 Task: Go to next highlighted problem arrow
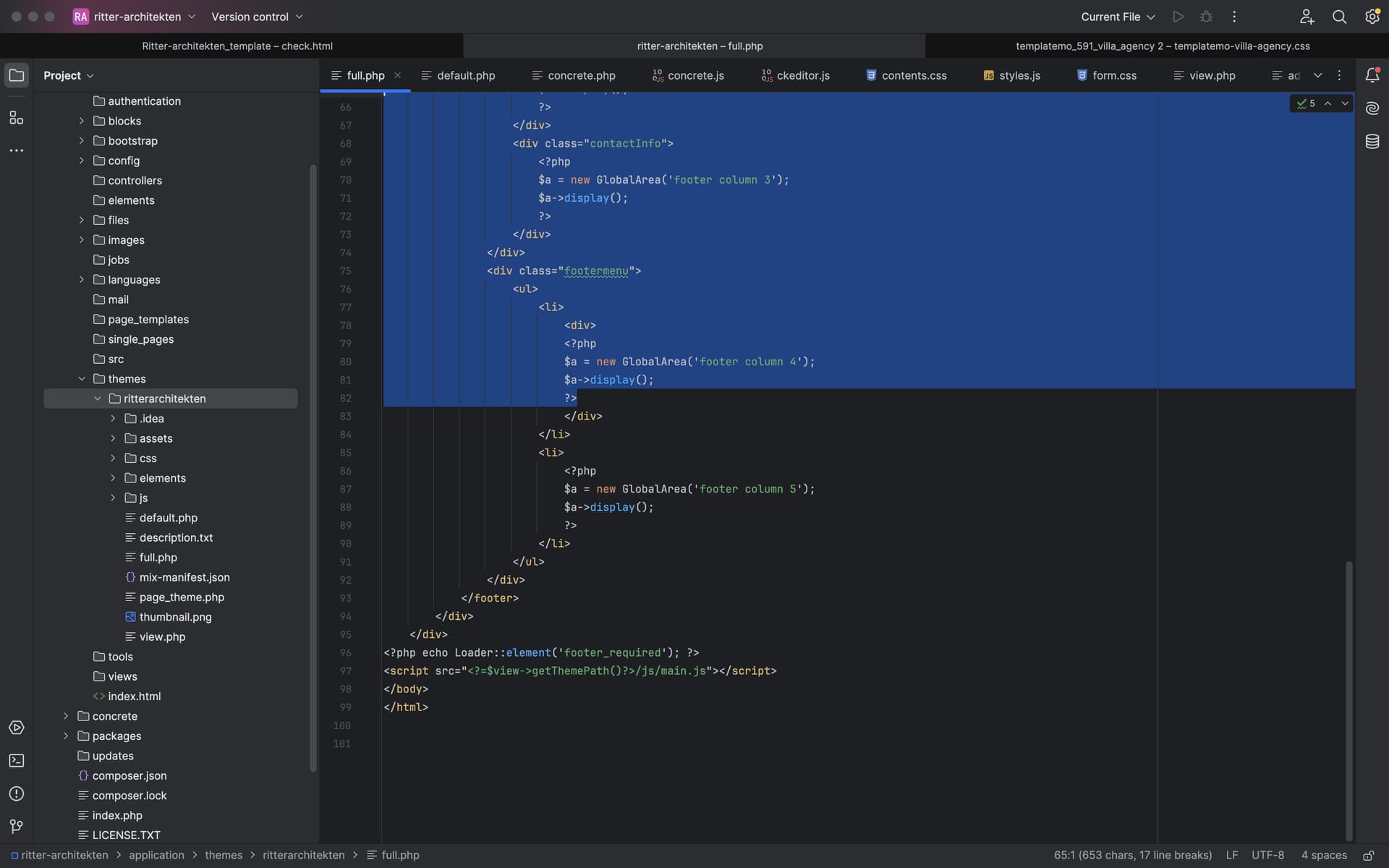[x=1345, y=103]
